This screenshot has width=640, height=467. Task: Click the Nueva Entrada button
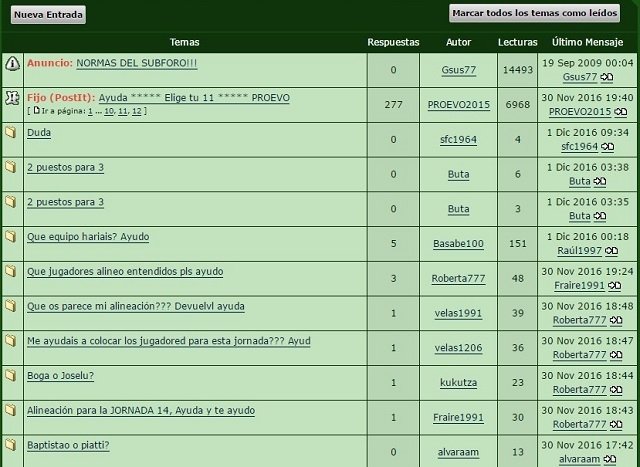coord(48,15)
